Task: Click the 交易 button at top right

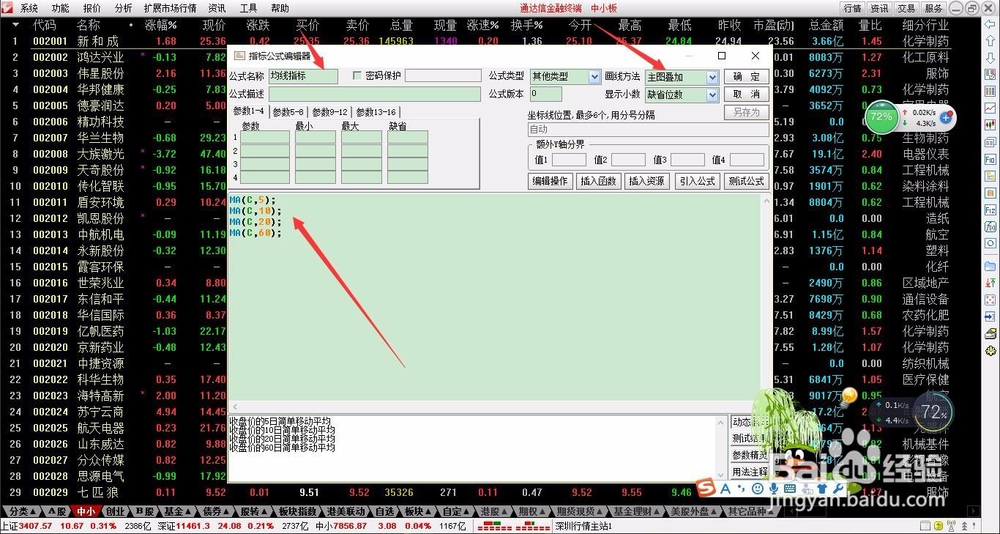Action: pos(906,8)
